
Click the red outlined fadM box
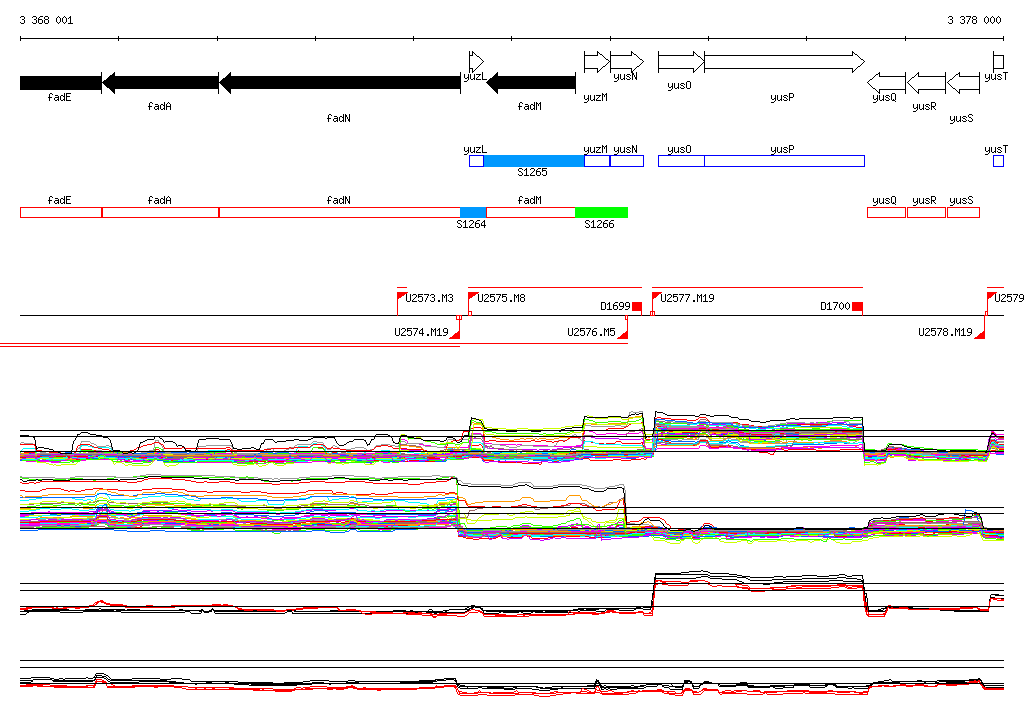pyautogui.click(x=531, y=212)
